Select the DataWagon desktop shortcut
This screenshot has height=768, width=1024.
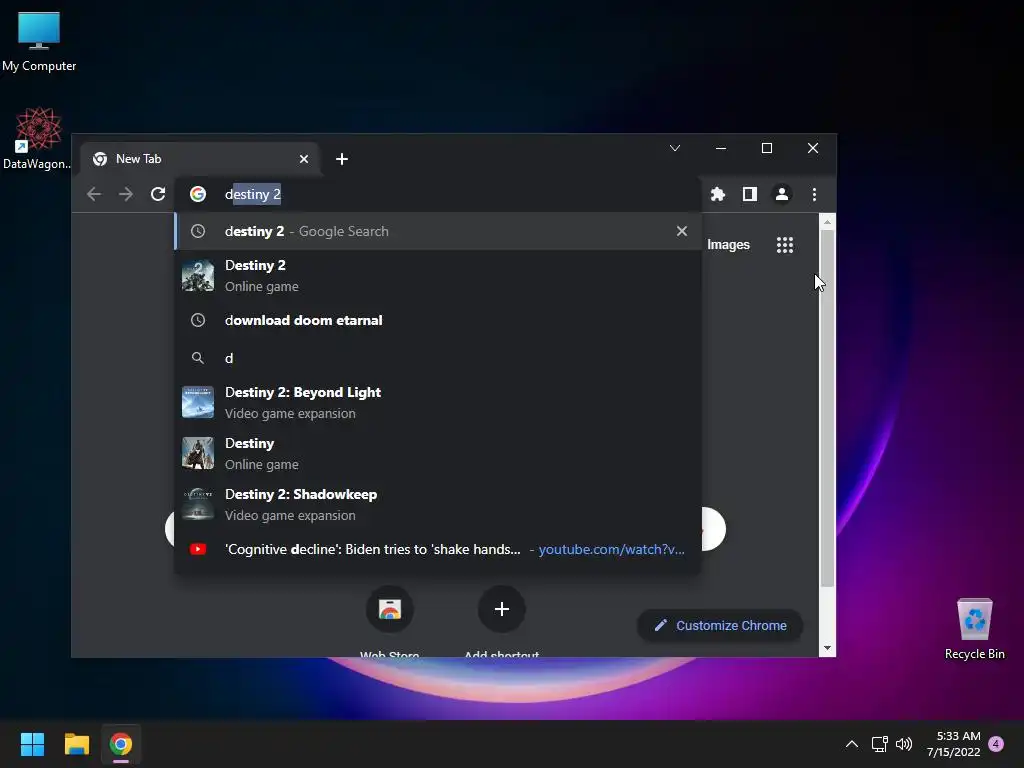click(x=37, y=138)
